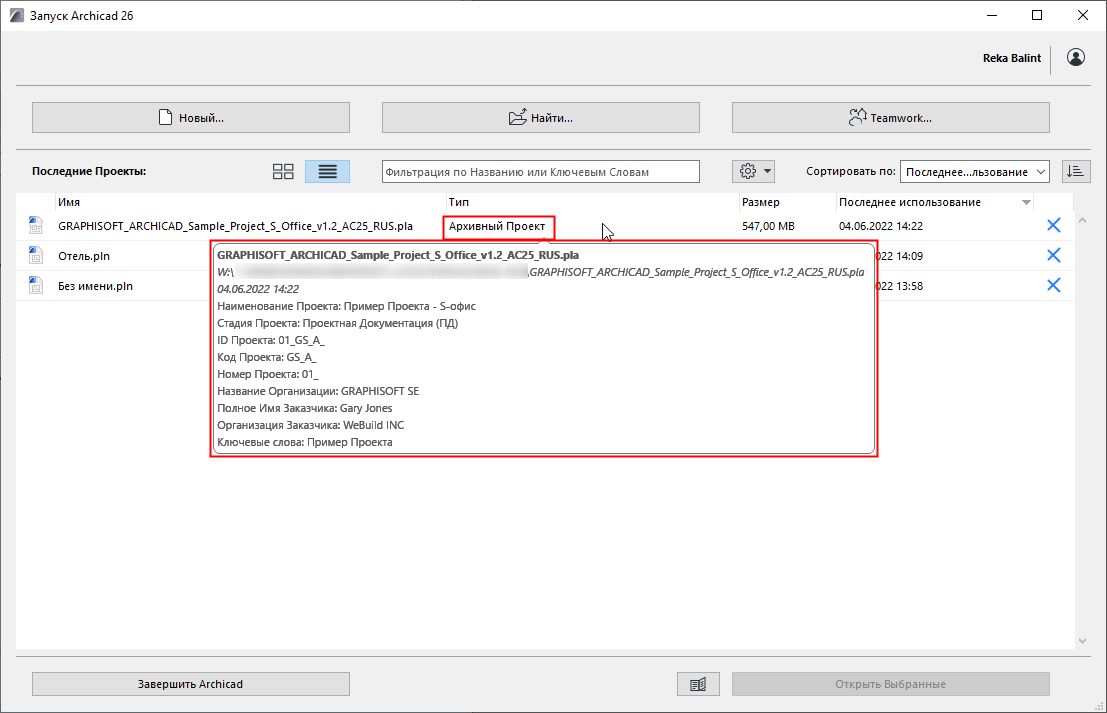Click the 547,00 MB size cell

768,226
